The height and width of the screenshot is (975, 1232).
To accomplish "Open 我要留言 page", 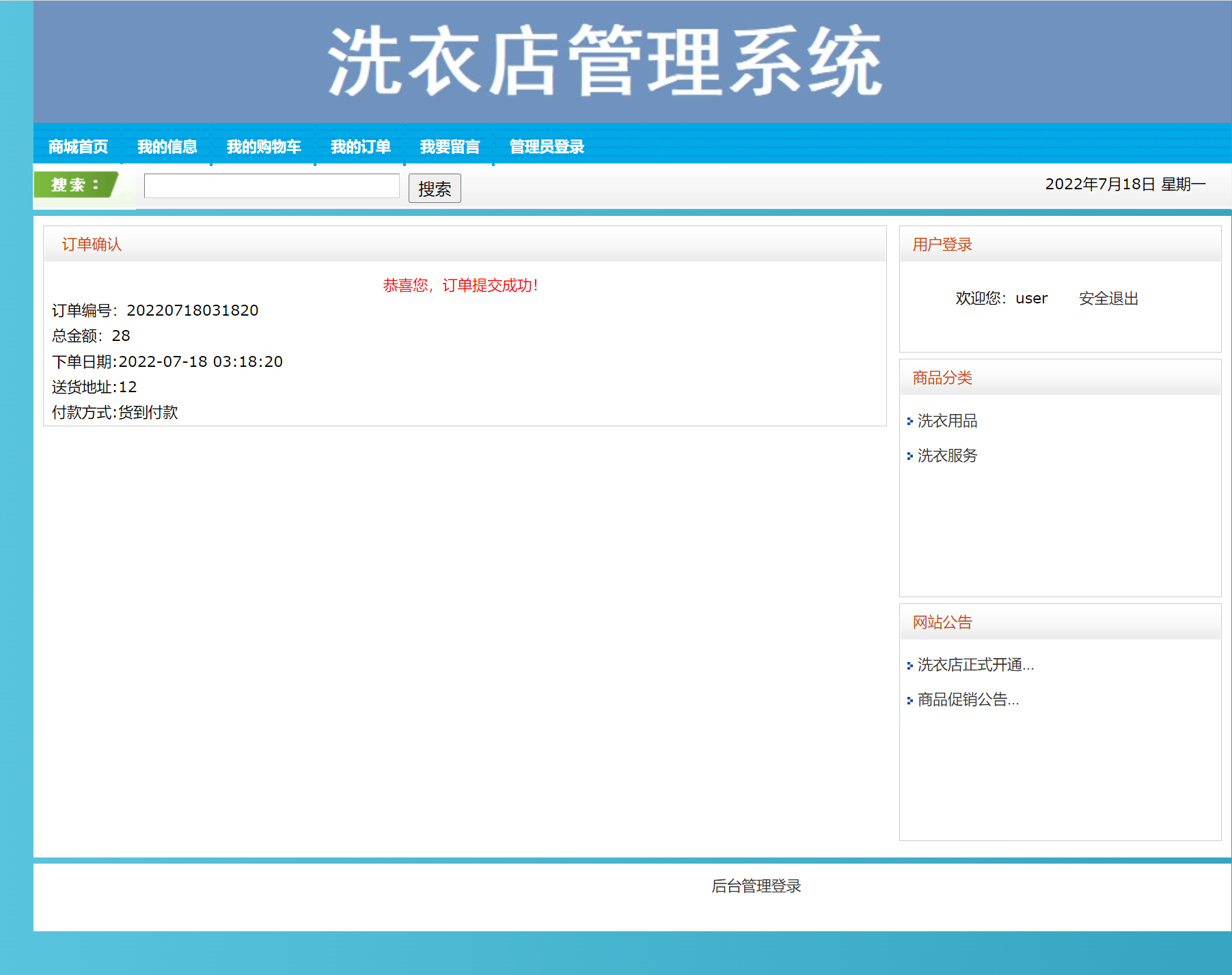I will (x=450, y=146).
